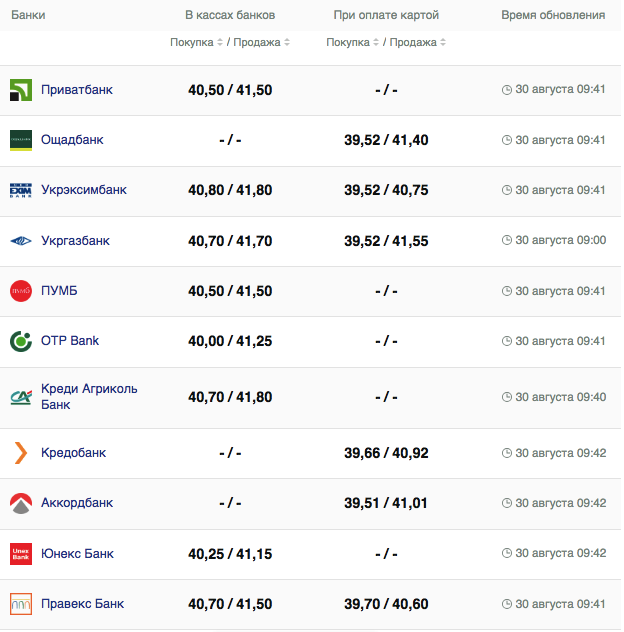Open the Креди Агриколь Банк link
The image size is (624, 632).
[89, 397]
